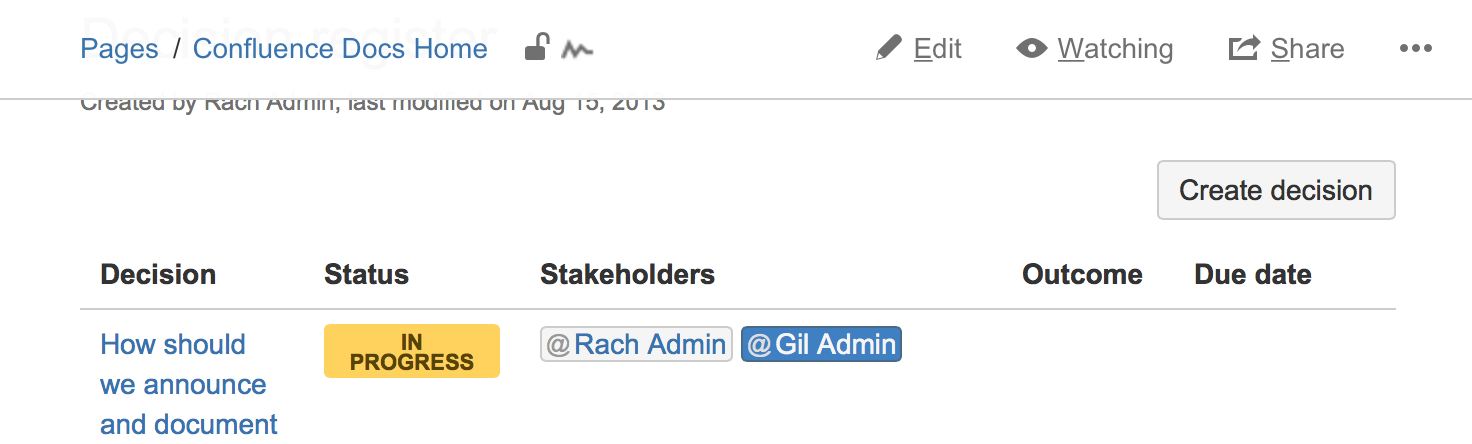Image resolution: width=1472 pixels, height=444 pixels.
Task: Open the highlighted @Gil Admin mention
Action: [x=821, y=344]
